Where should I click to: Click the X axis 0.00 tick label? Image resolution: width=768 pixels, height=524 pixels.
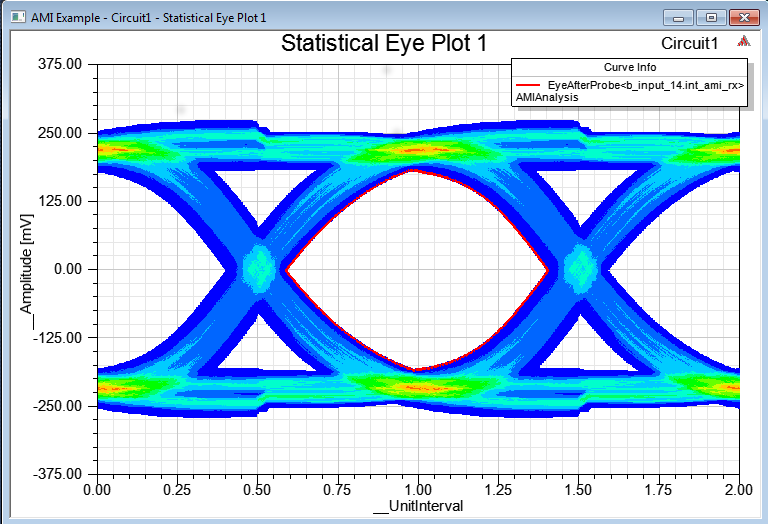(97, 490)
